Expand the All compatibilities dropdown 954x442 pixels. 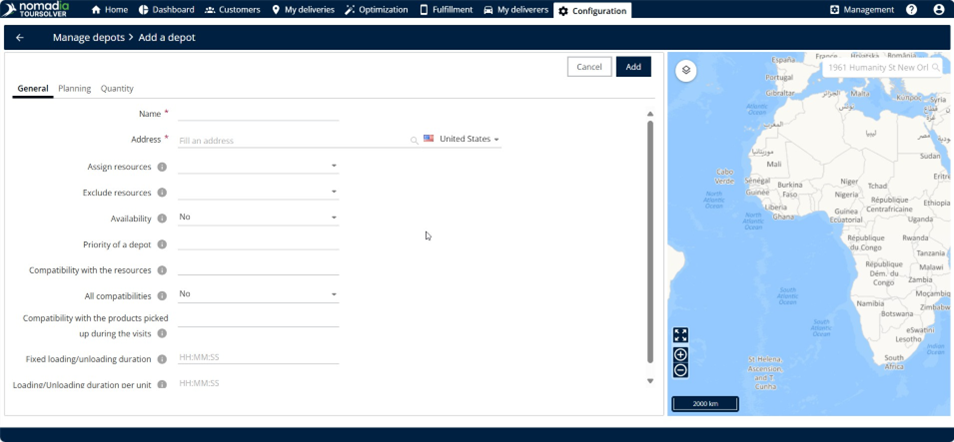[333, 295]
